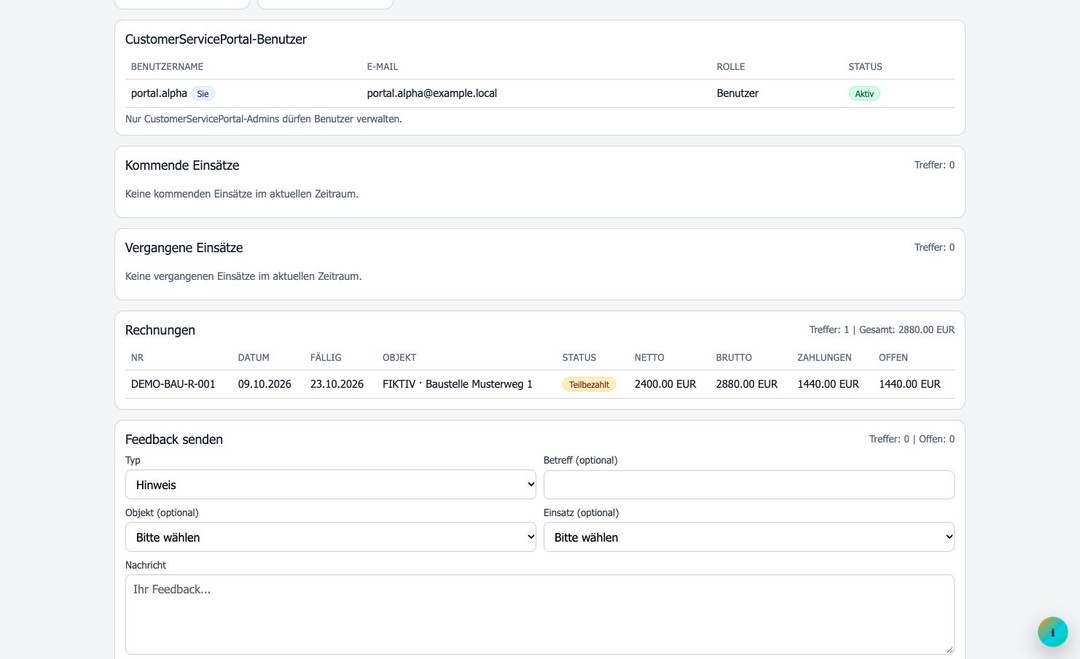This screenshot has height=659, width=1080.
Task: Click the Keine kommenden Einsätze message
Action: (242, 194)
